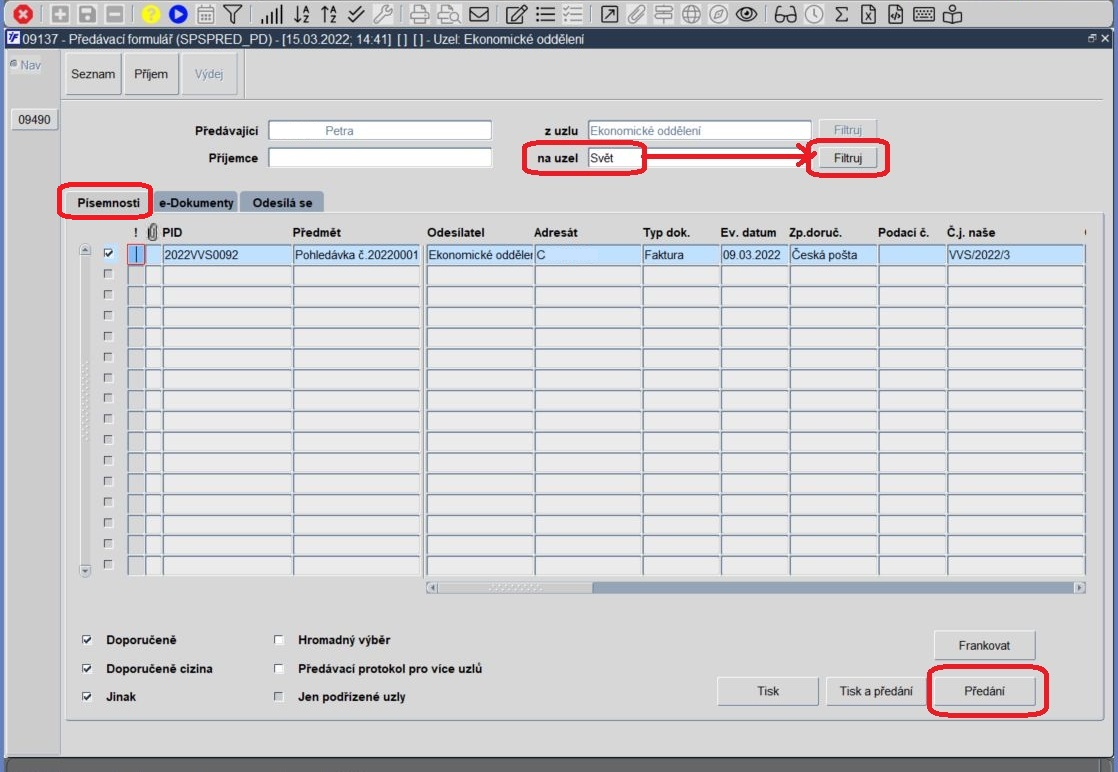Image resolution: width=1118 pixels, height=772 pixels.
Task: Click the clock history toolbar icon
Action: coord(814,14)
